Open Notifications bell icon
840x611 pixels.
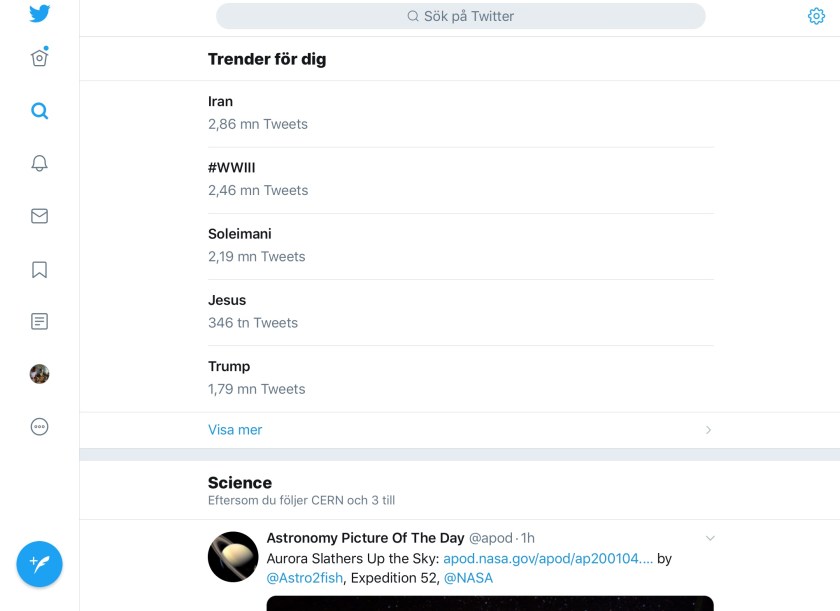[39, 164]
